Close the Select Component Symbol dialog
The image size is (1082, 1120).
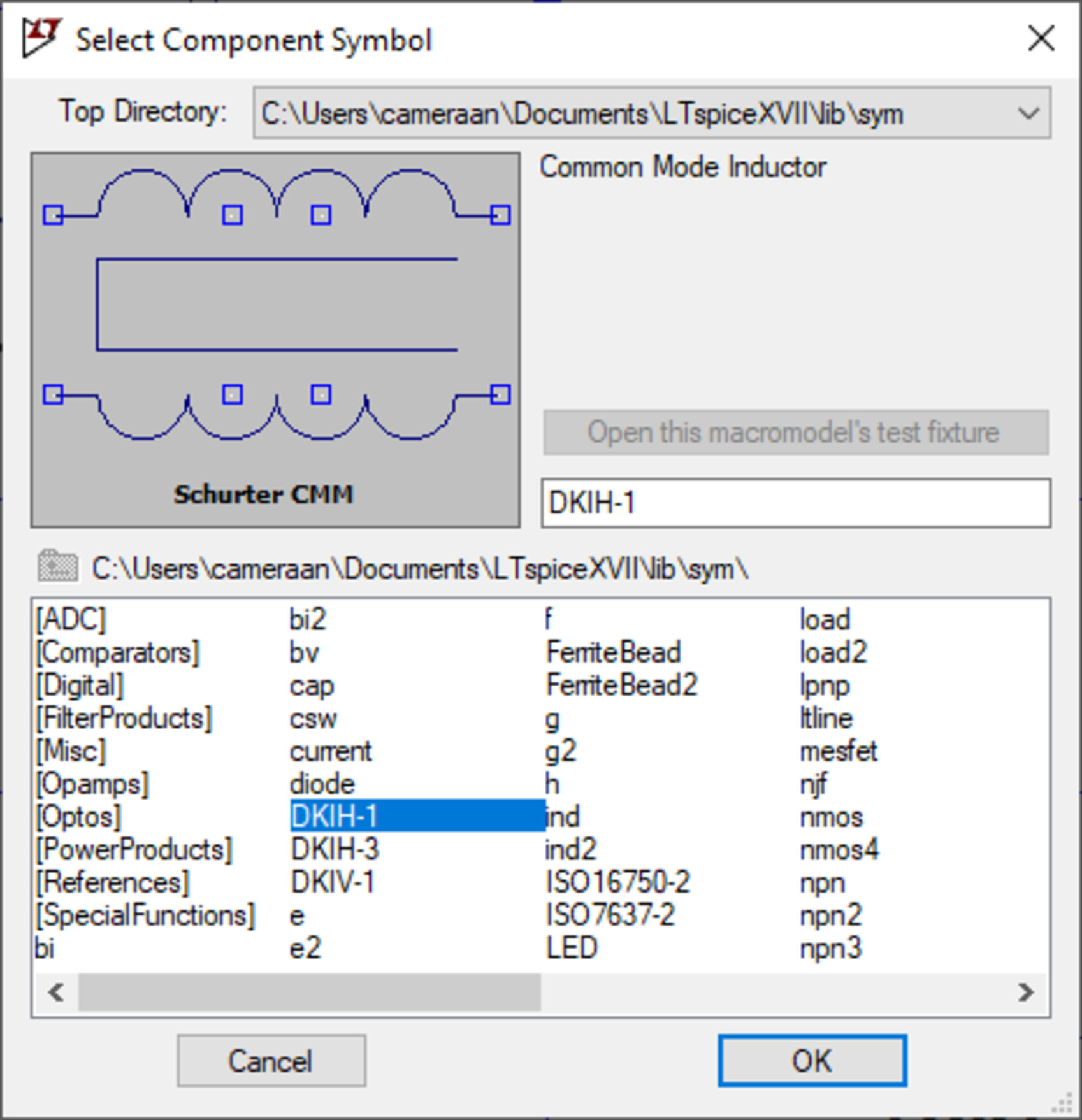(x=1041, y=38)
